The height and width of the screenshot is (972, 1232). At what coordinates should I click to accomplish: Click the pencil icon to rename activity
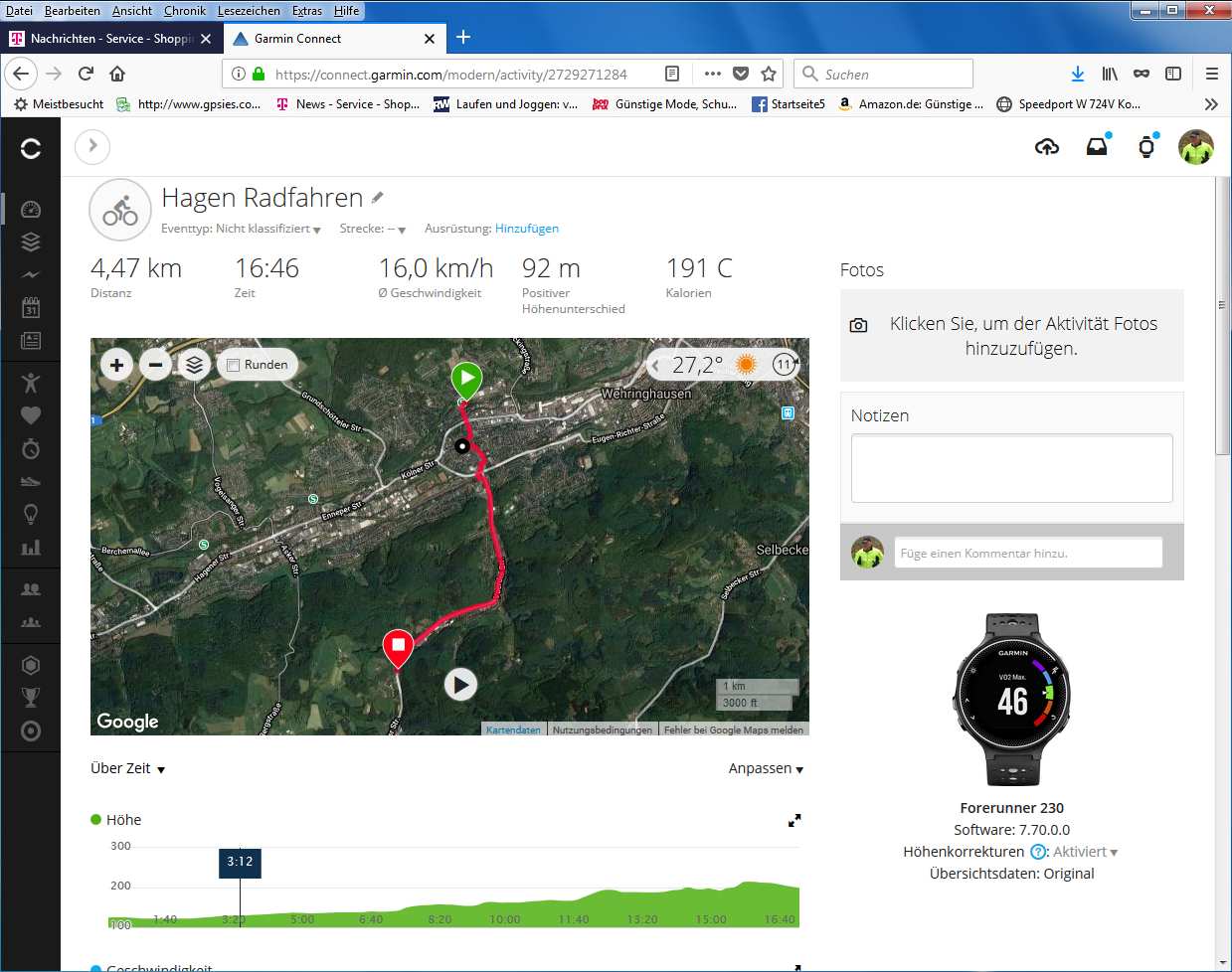[378, 198]
